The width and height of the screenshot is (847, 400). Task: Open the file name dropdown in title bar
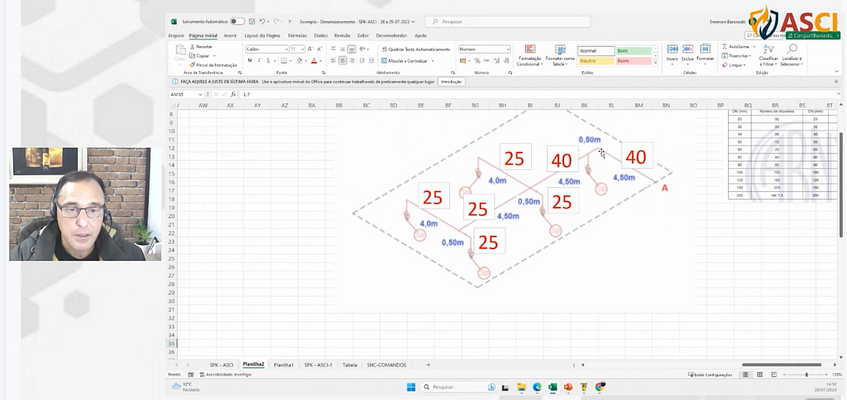click(413, 22)
